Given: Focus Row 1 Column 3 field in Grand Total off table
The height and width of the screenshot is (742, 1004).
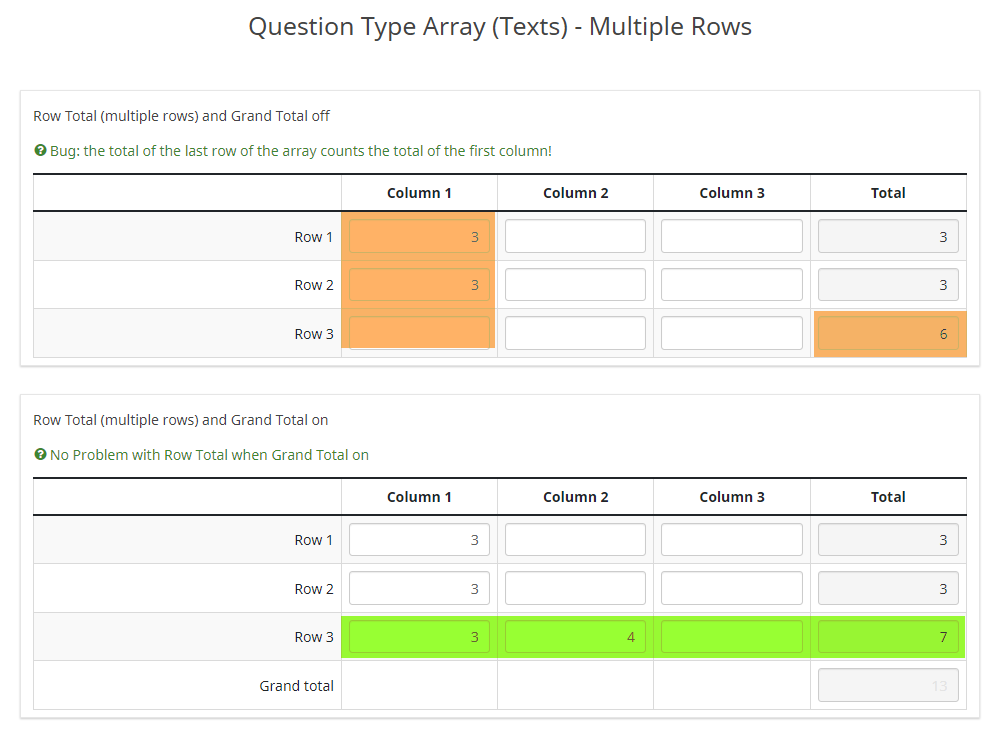Looking at the screenshot, I should coord(731,237).
